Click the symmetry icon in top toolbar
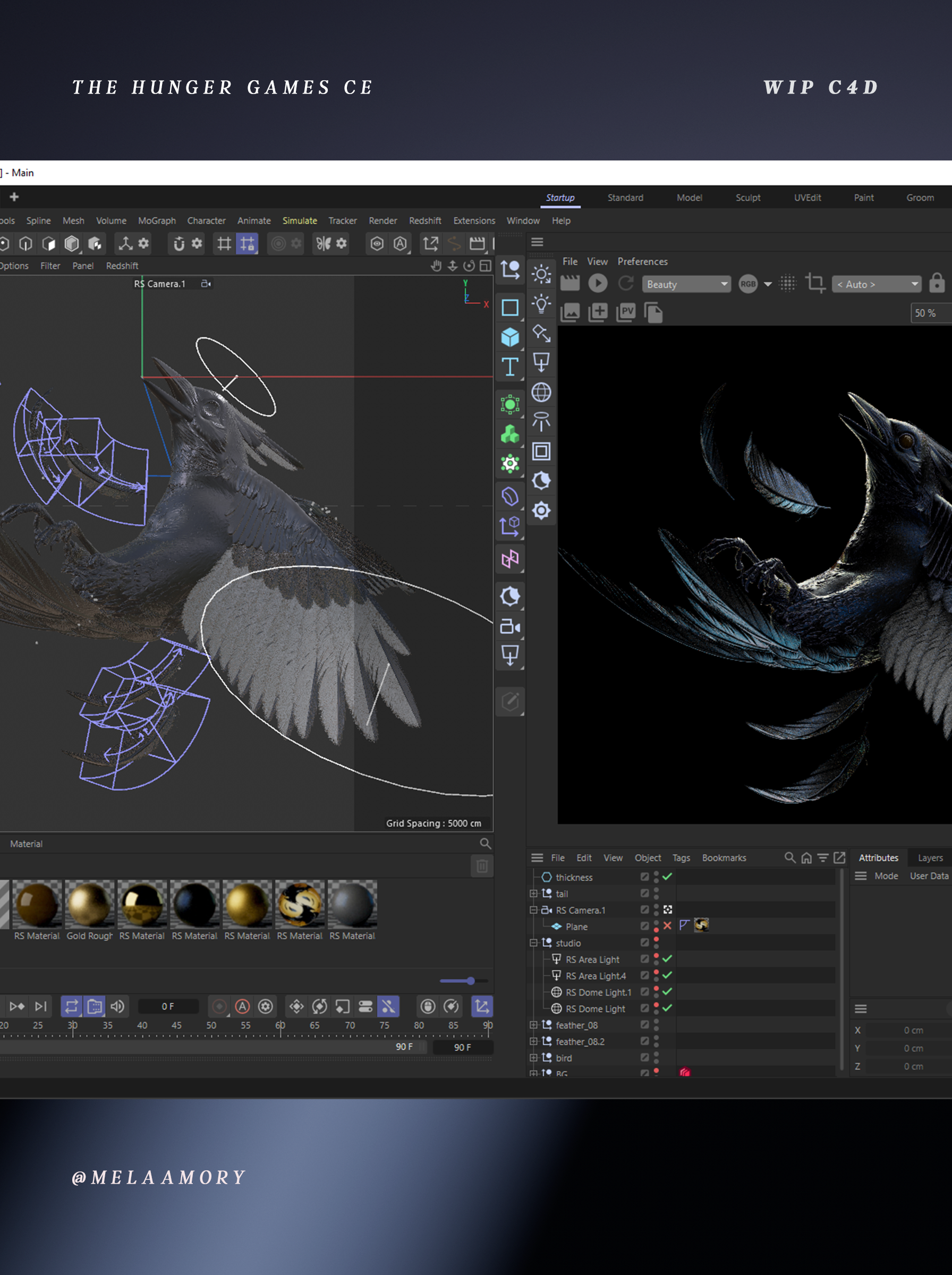The height and width of the screenshot is (1275, 952). click(x=324, y=244)
